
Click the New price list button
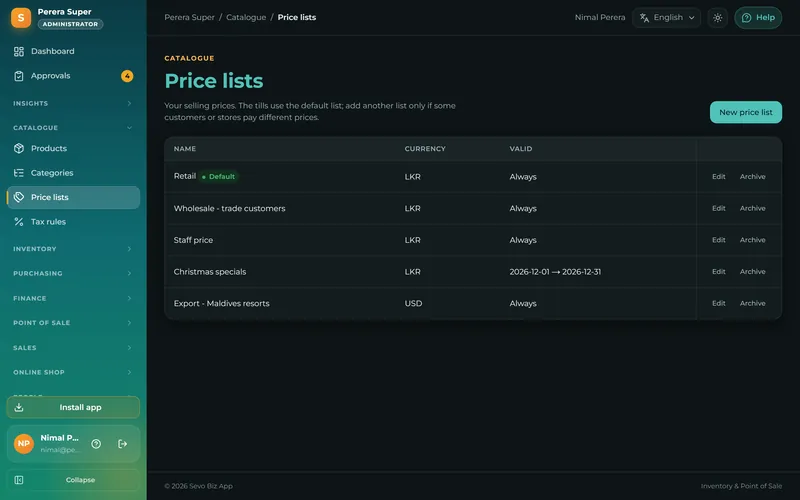pos(745,112)
